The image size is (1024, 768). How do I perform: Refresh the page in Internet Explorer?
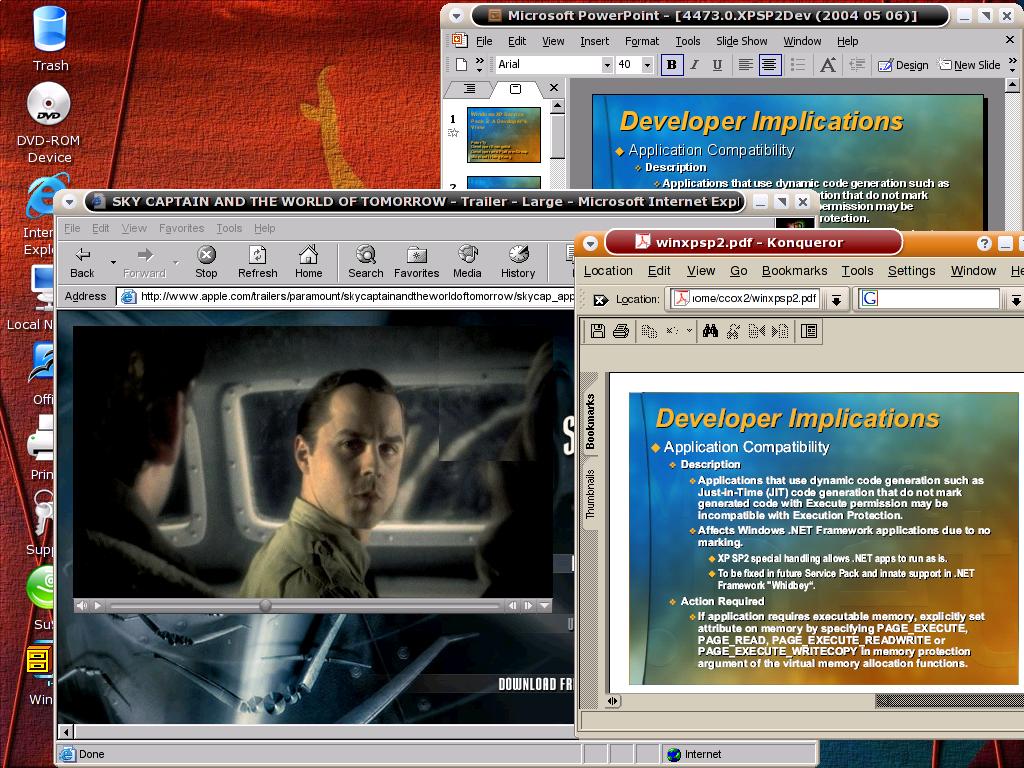coord(257,263)
